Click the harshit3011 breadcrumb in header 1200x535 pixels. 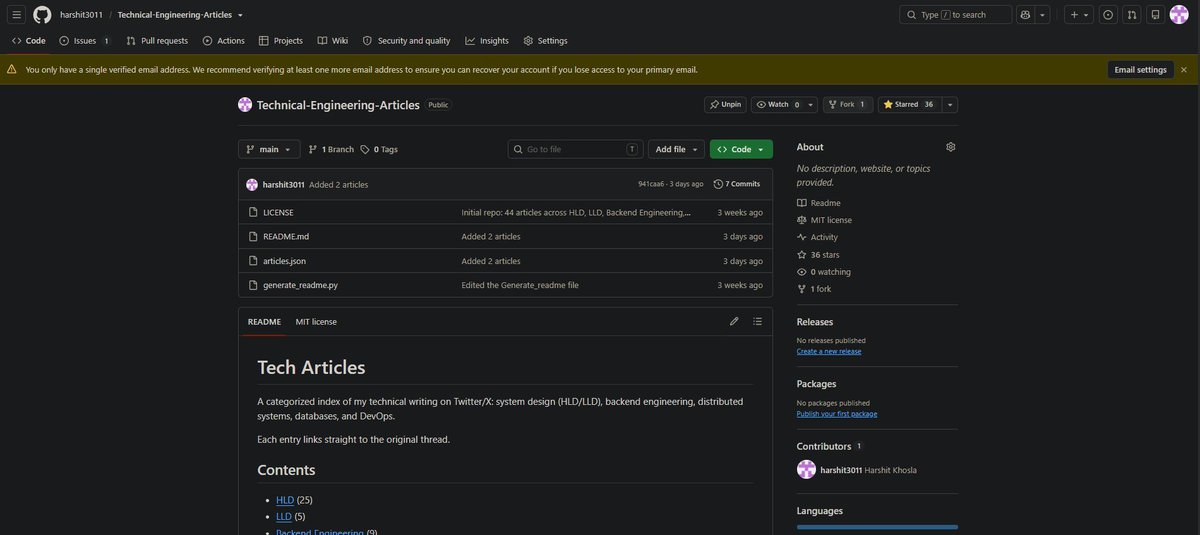tap(81, 15)
